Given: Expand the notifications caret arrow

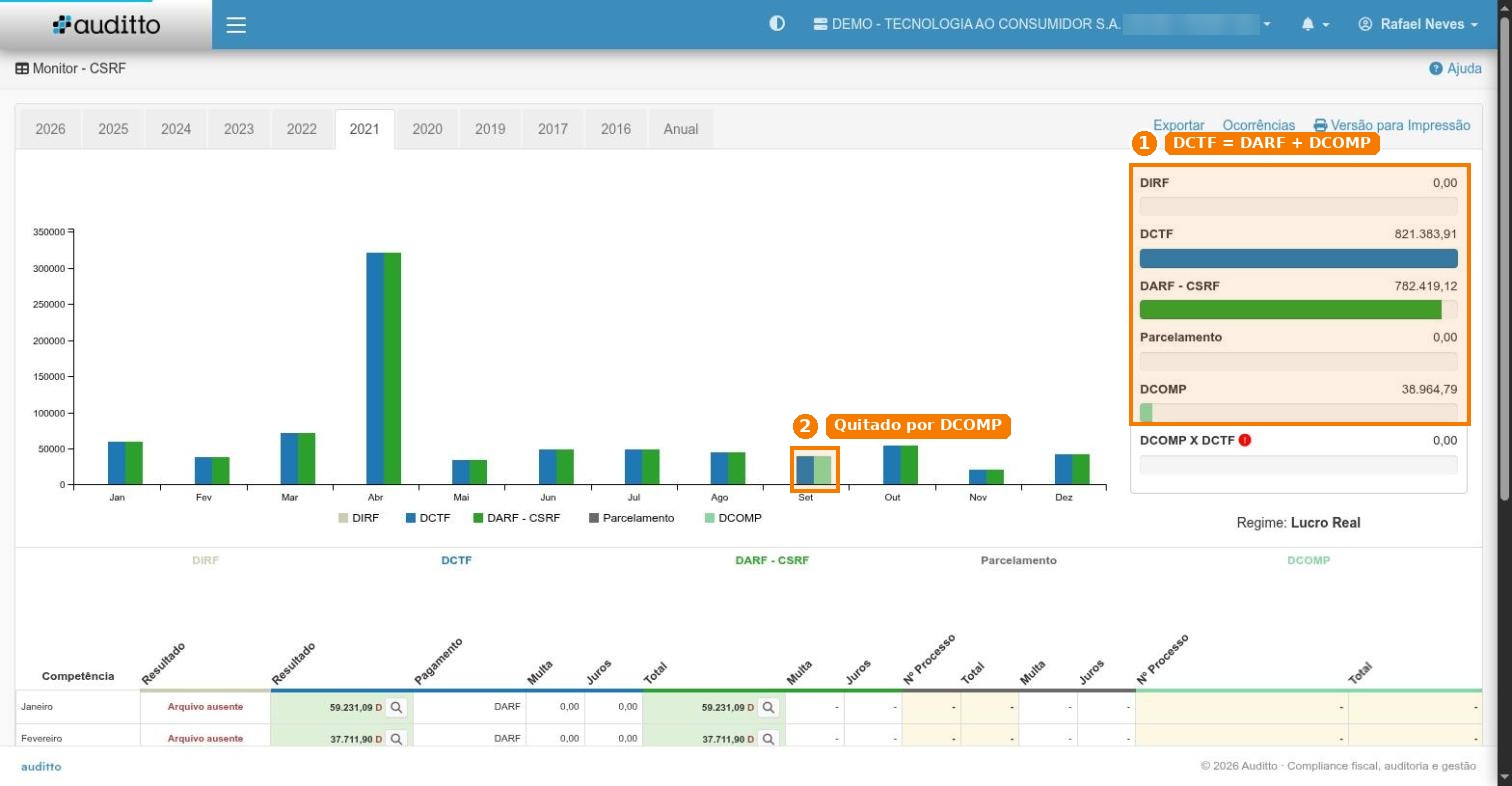Looking at the screenshot, I should coord(1326,25).
